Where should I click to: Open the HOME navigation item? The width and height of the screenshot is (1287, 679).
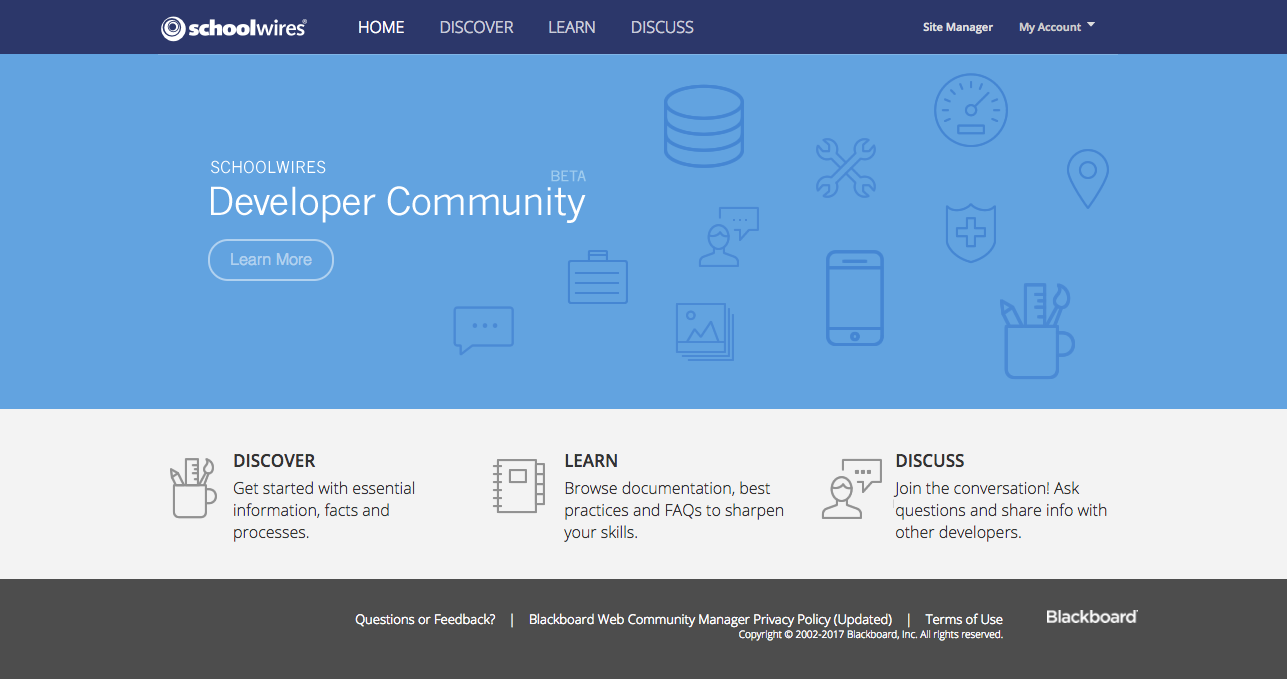coord(381,28)
